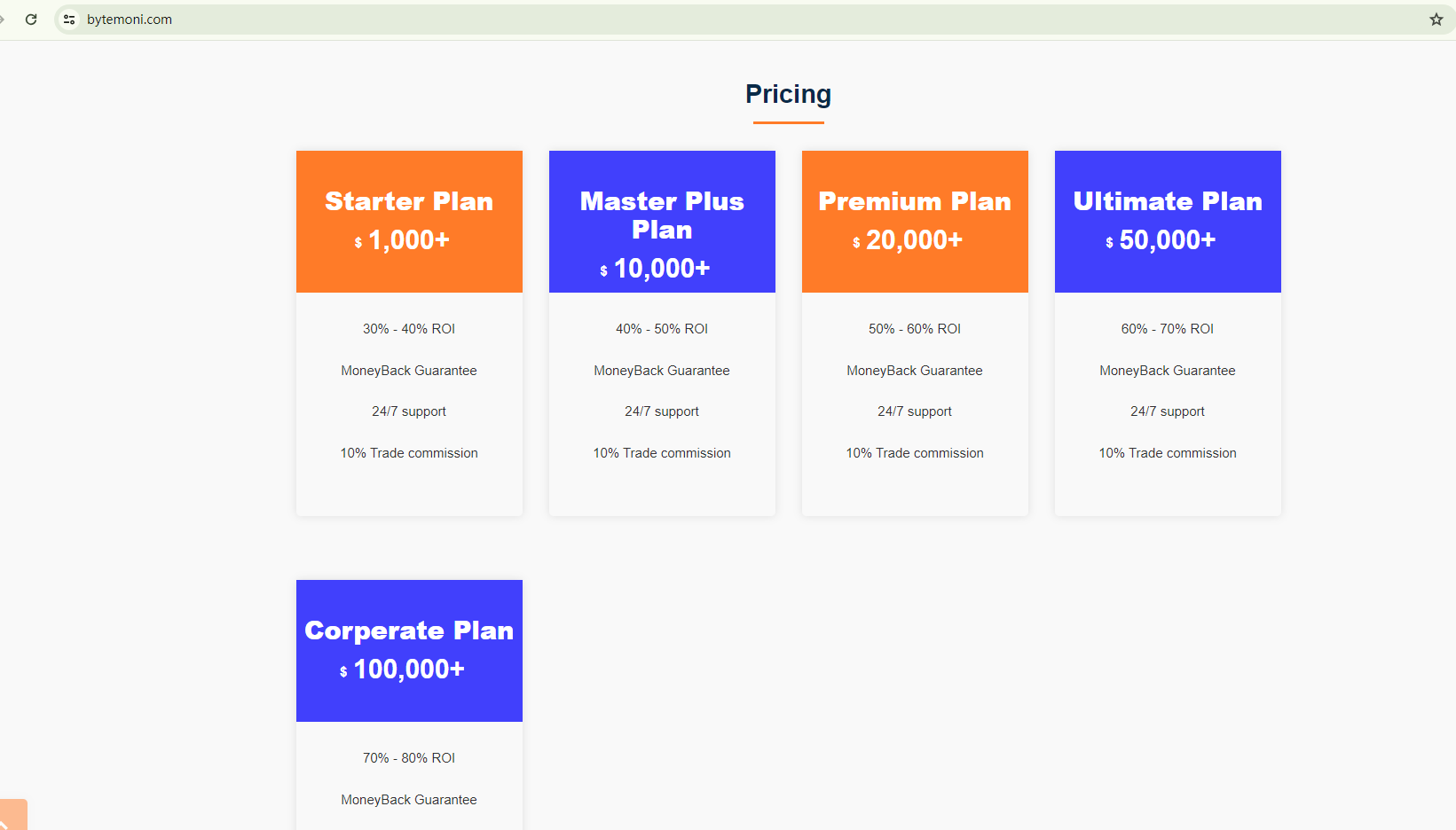Bookmark this page with the star icon
This screenshot has width=1456, height=830.
point(1436,20)
